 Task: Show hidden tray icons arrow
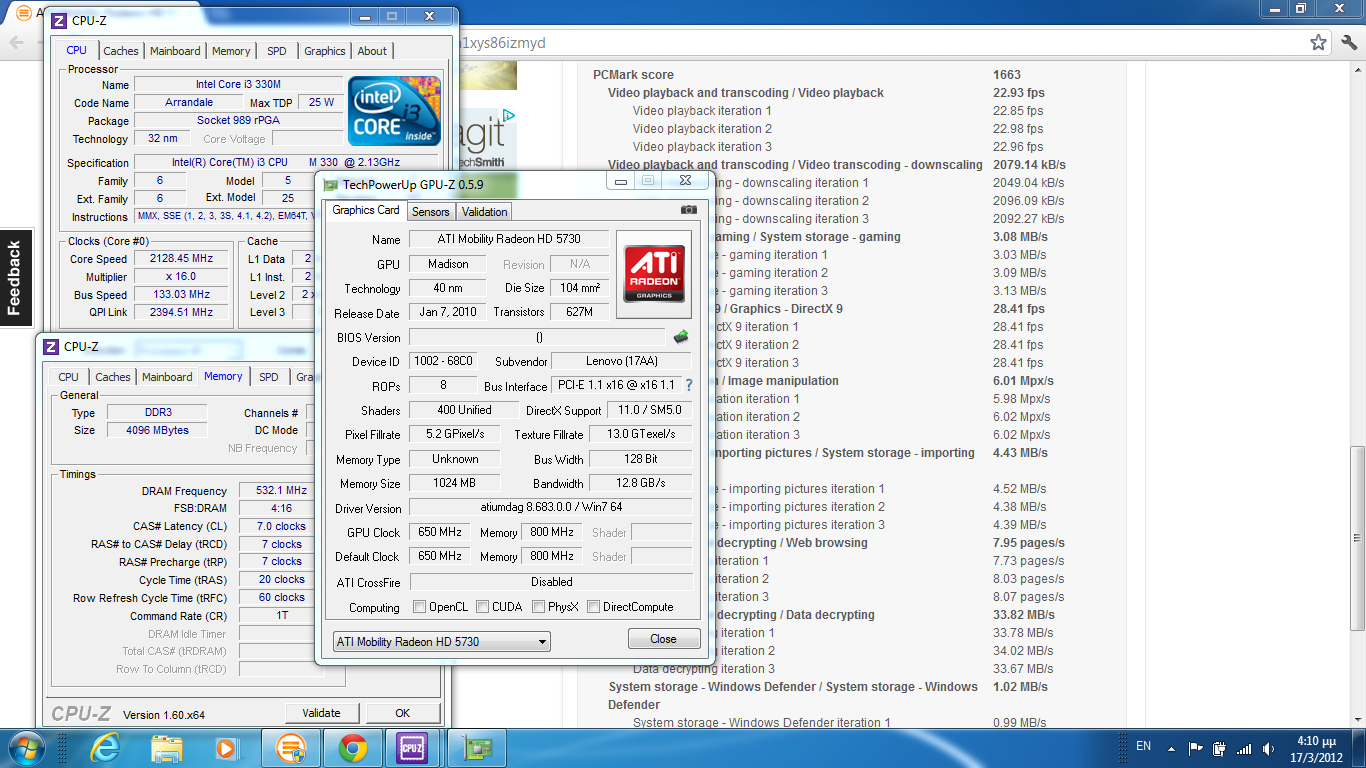point(1170,747)
